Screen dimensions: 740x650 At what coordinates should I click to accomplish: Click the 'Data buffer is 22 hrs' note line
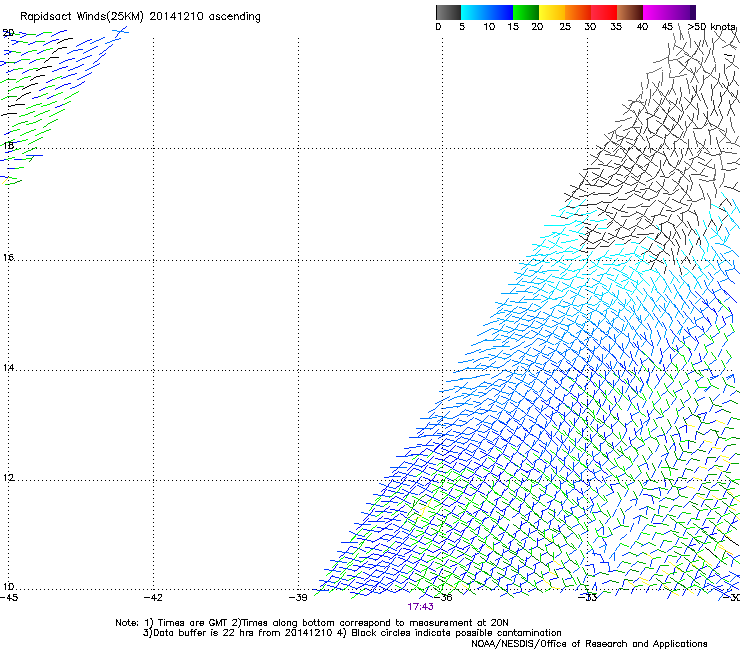[352, 633]
